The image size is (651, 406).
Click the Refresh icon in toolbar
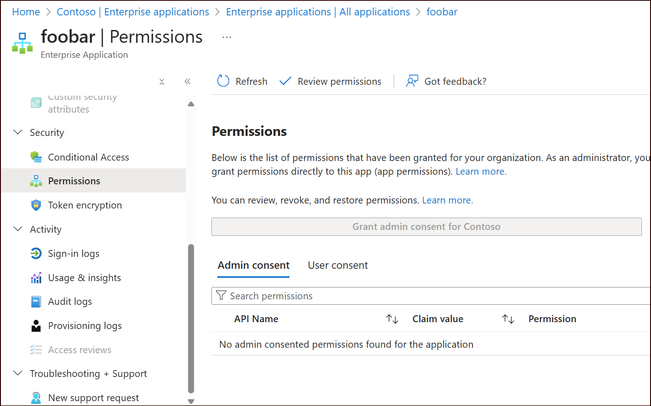point(223,81)
